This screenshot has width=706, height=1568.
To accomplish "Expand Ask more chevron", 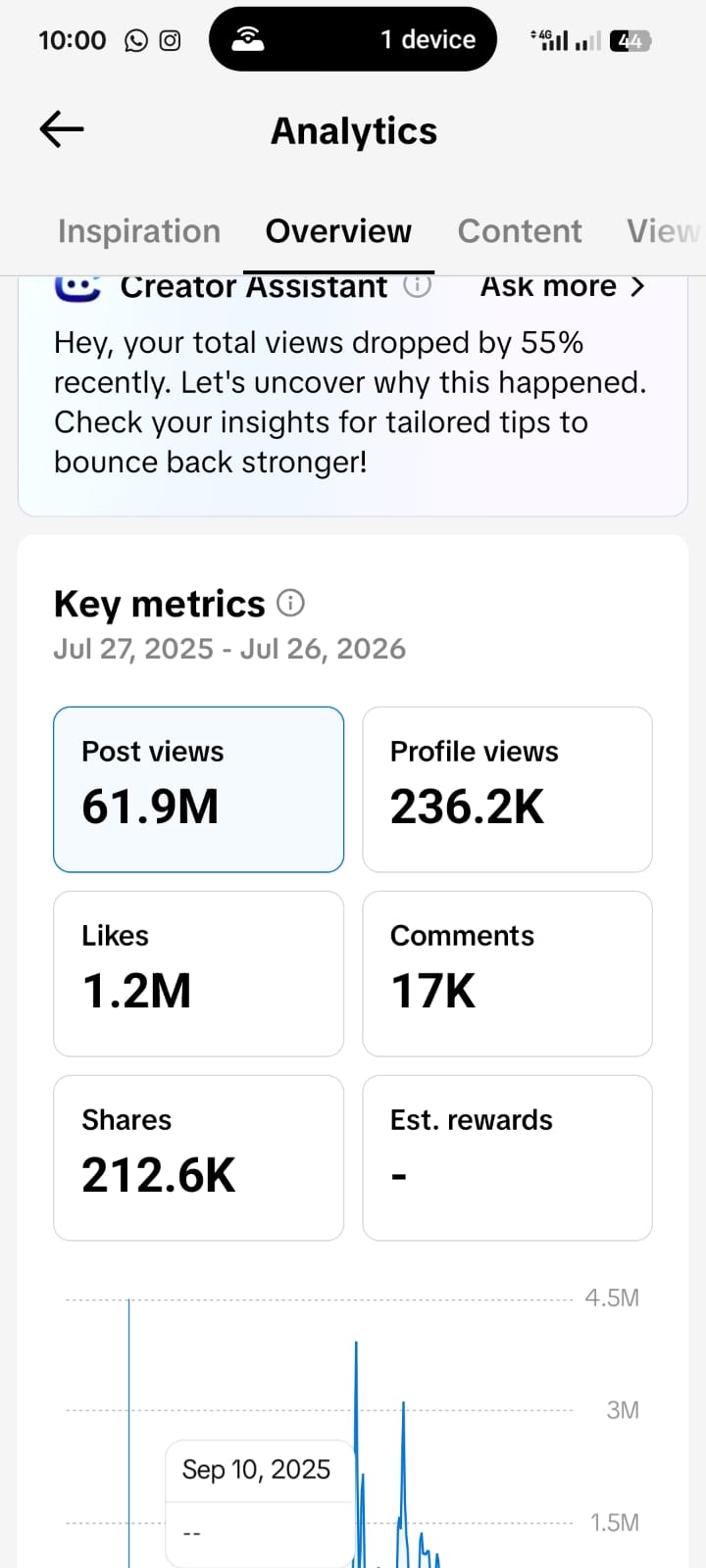I will coord(637,286).
